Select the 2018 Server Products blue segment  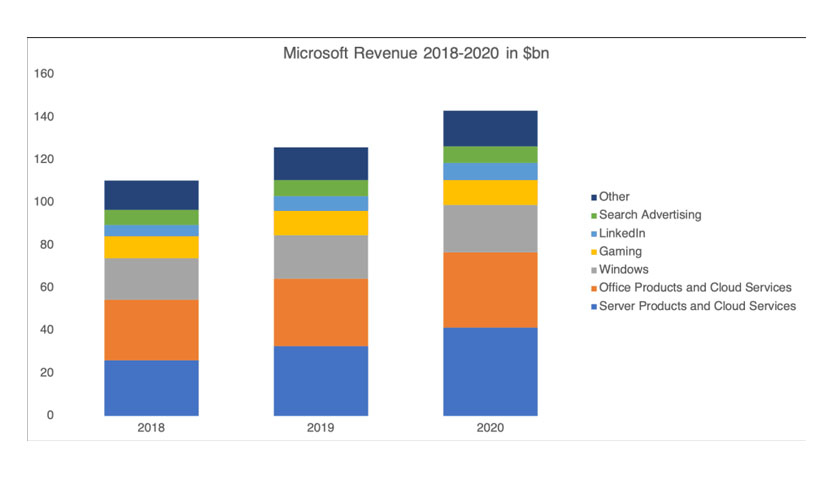(x=151, y=388)
